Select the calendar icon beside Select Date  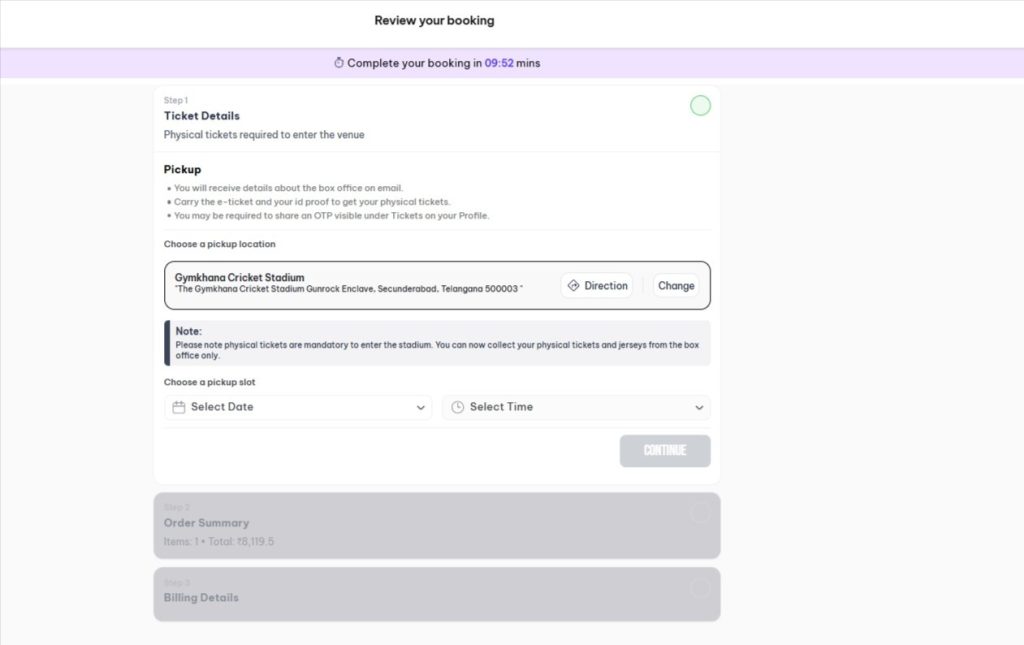click(x=178, y=407)
